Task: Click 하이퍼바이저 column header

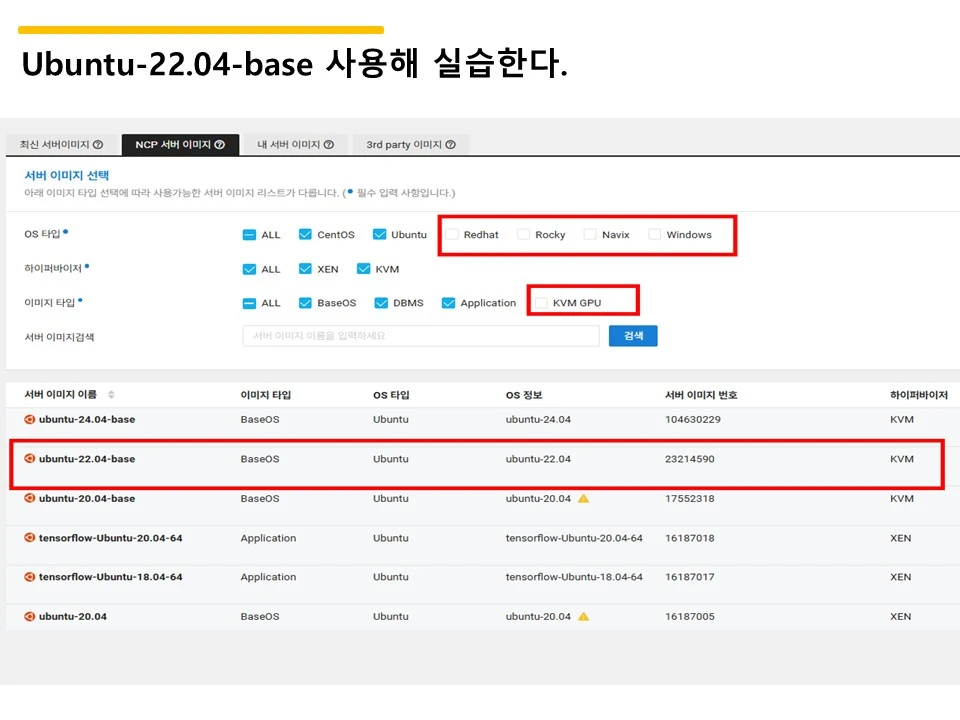Action: [x=918, y=395]
